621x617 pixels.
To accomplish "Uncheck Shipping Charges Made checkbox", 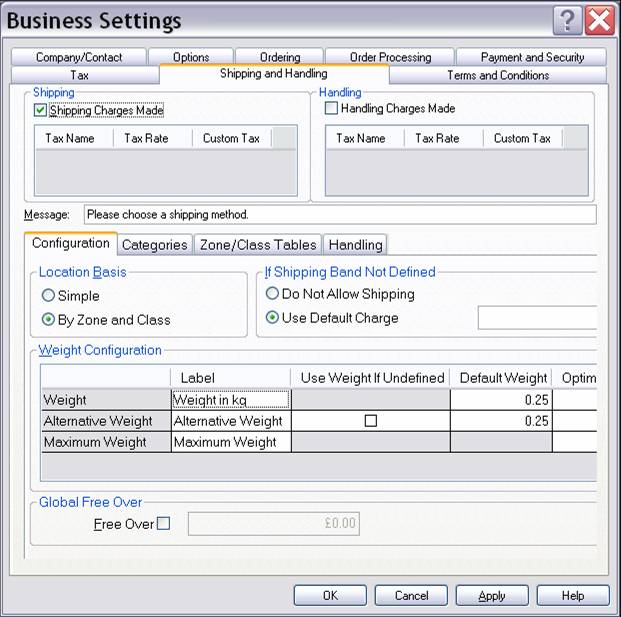I will click(x=41, y=110).
